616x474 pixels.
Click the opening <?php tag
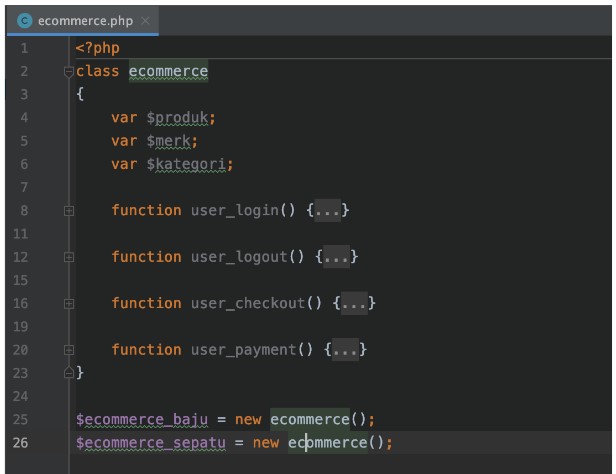click(x=97, y=48)
